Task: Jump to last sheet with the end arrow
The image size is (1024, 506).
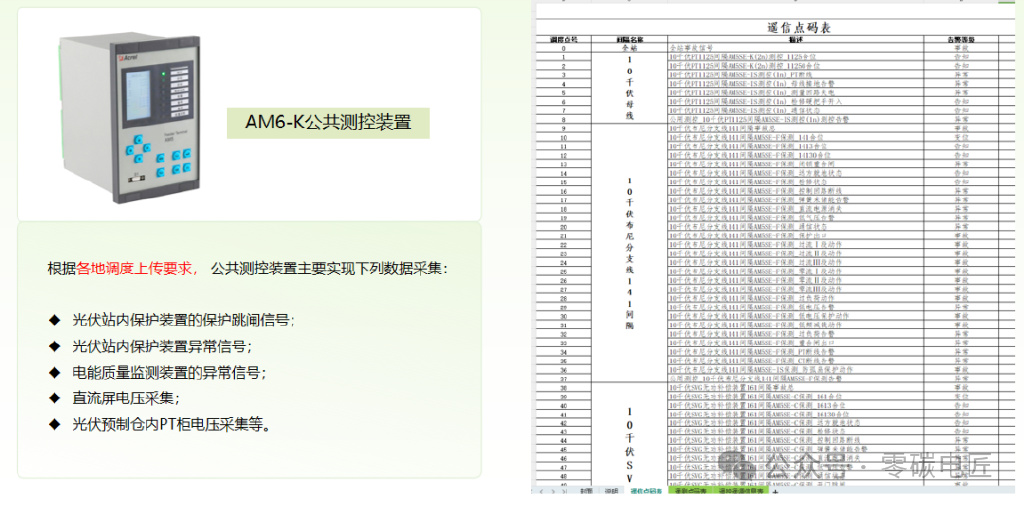Action: [565, 491]
